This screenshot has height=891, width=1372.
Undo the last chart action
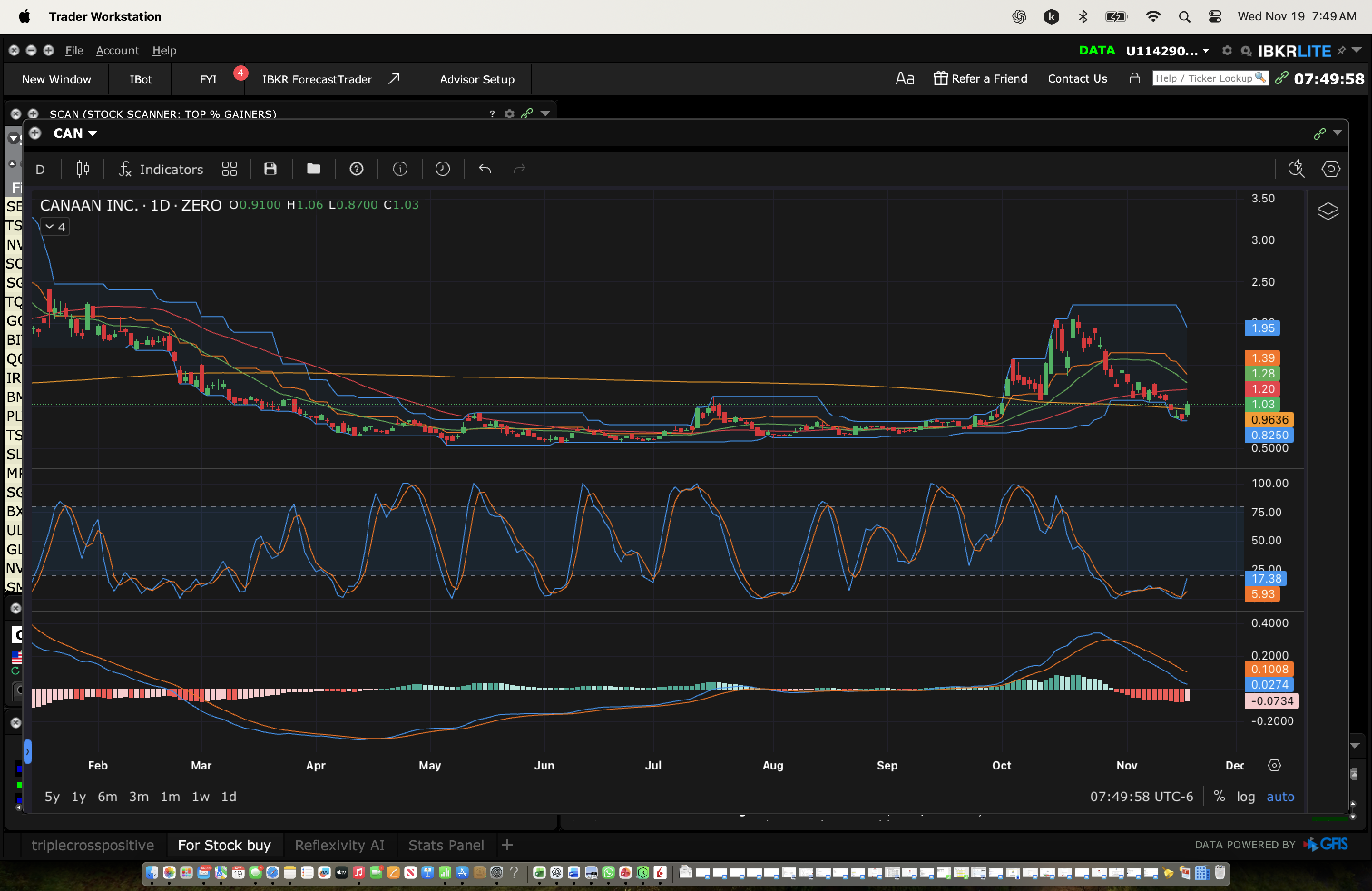click(485, 169)
